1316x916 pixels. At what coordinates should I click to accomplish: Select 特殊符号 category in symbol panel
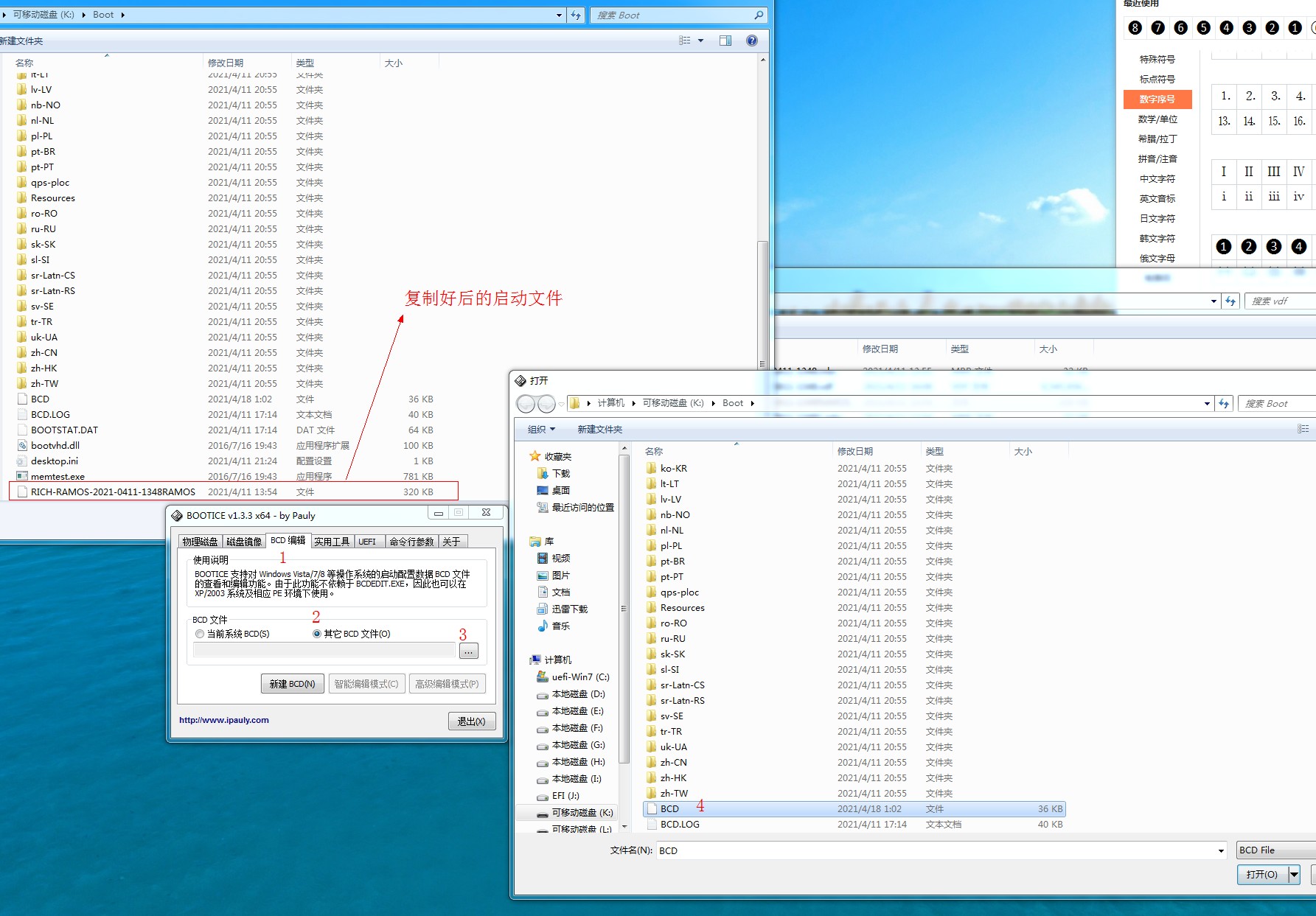coord(1157,60)
